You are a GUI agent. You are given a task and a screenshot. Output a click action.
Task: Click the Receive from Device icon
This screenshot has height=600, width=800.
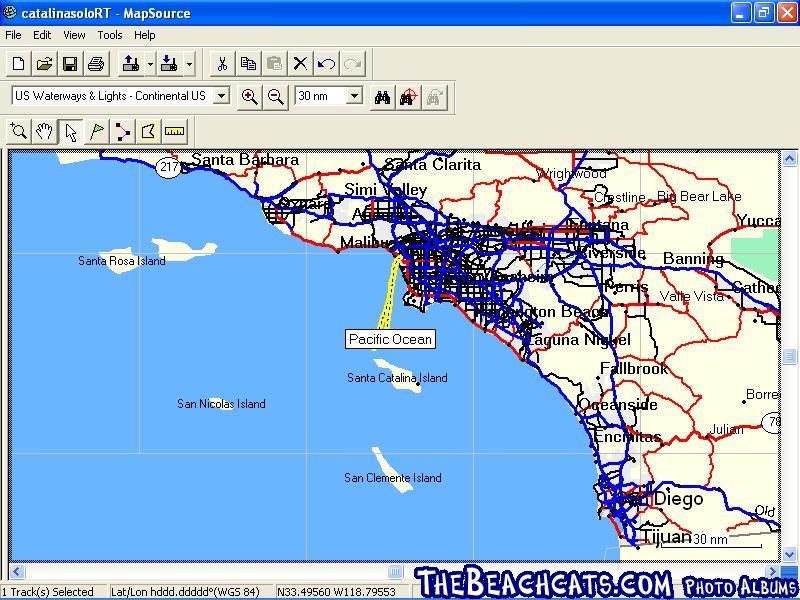point(169,64)
